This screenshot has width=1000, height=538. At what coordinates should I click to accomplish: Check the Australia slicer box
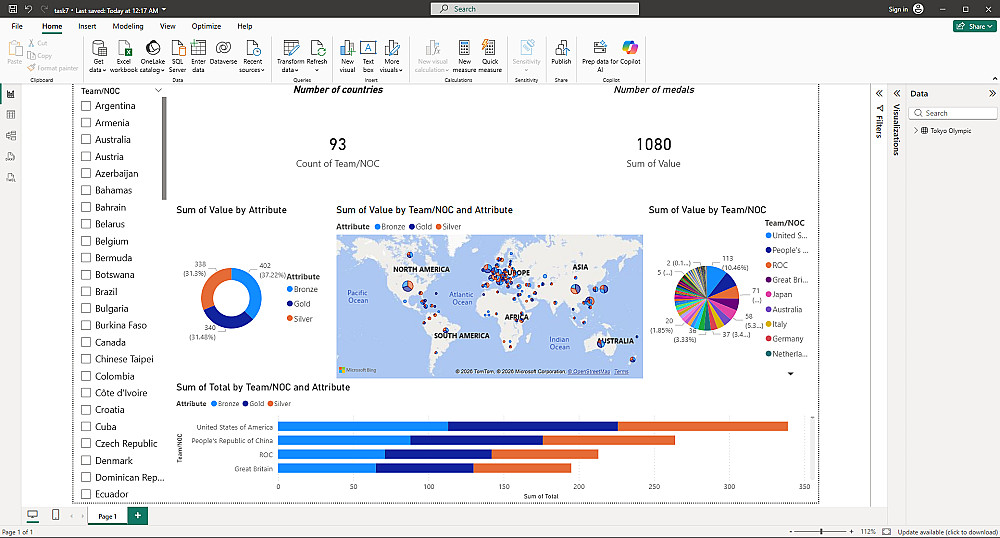click(x=86, y=140)
